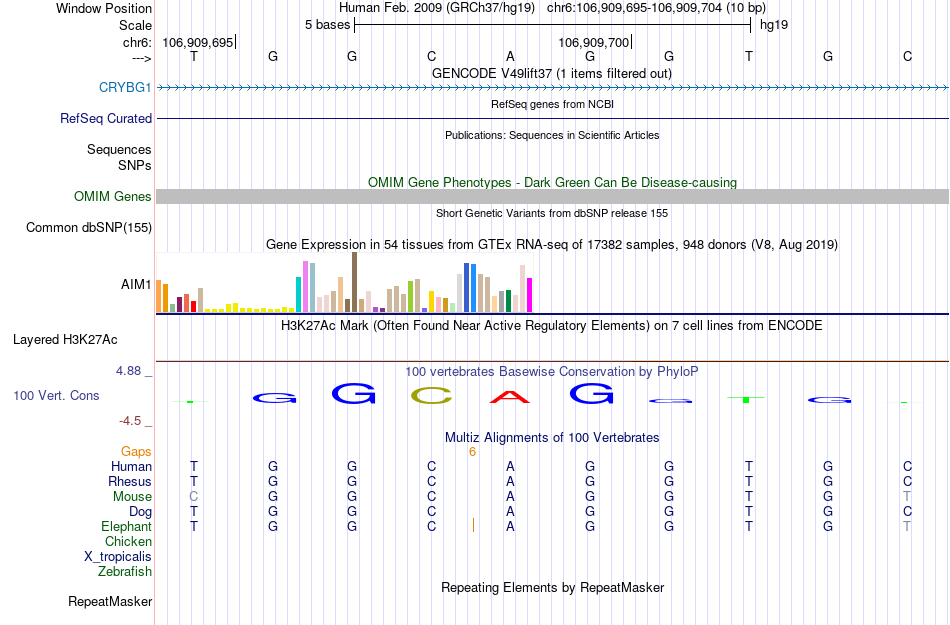Viewport: 950px width, 625px height.
Task: Select the X_tropicalis species row label
Action: click(x=118, y=557)
